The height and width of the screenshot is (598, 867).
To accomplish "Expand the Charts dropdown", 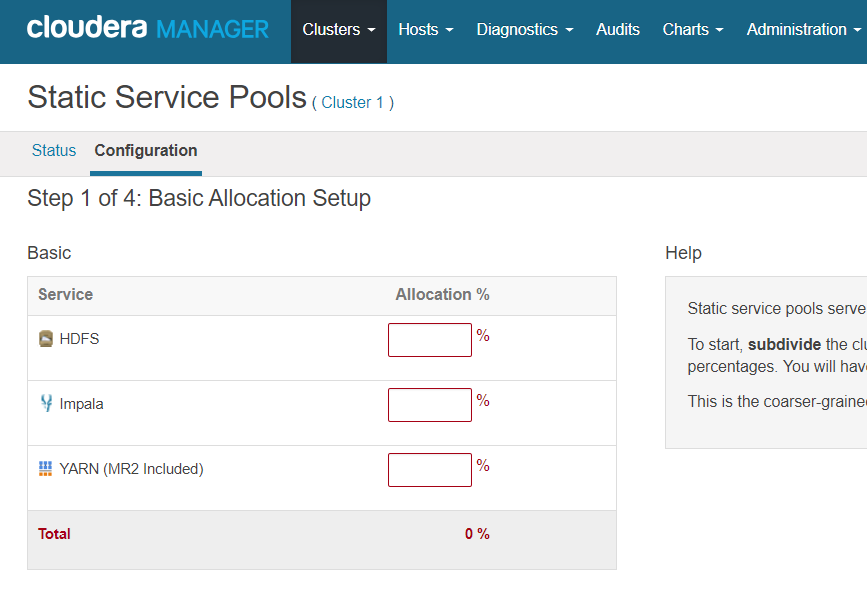I will 692,29.
